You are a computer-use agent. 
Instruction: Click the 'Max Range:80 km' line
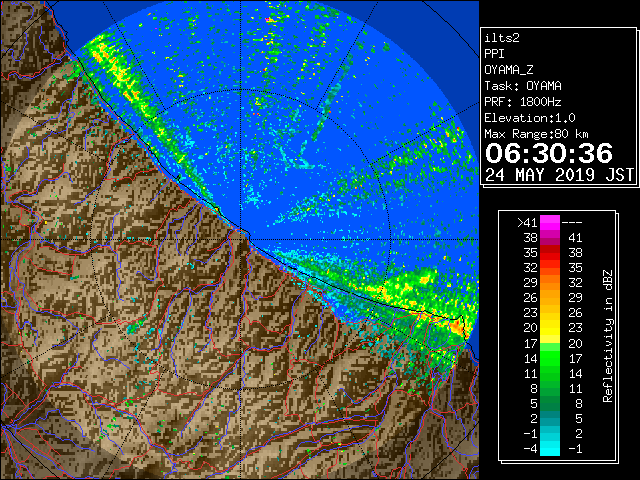coord(536,134)
